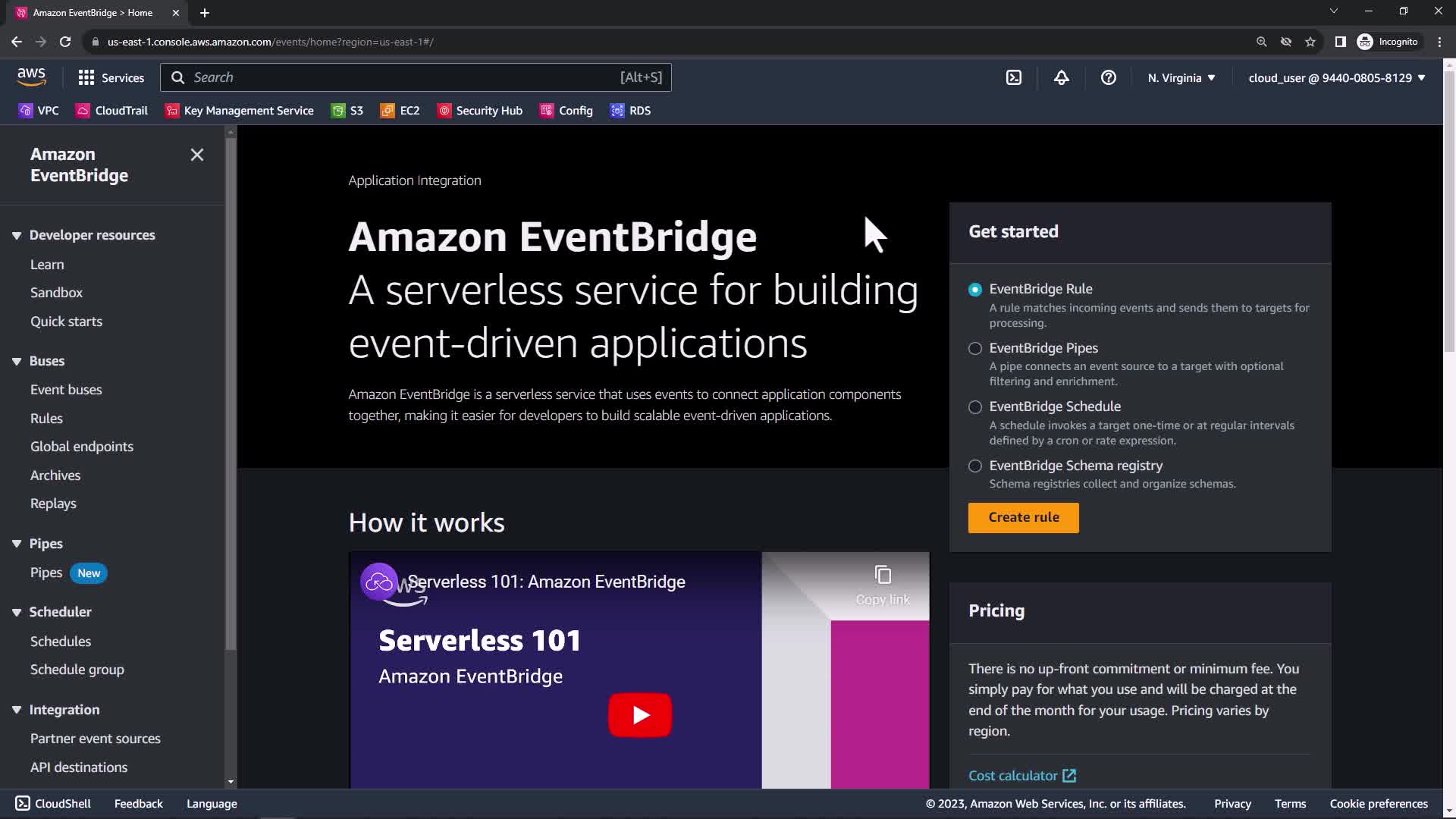Open Event buses in sidebar
The width and height of the screenshot is (1456, 819).
[66, 389]
